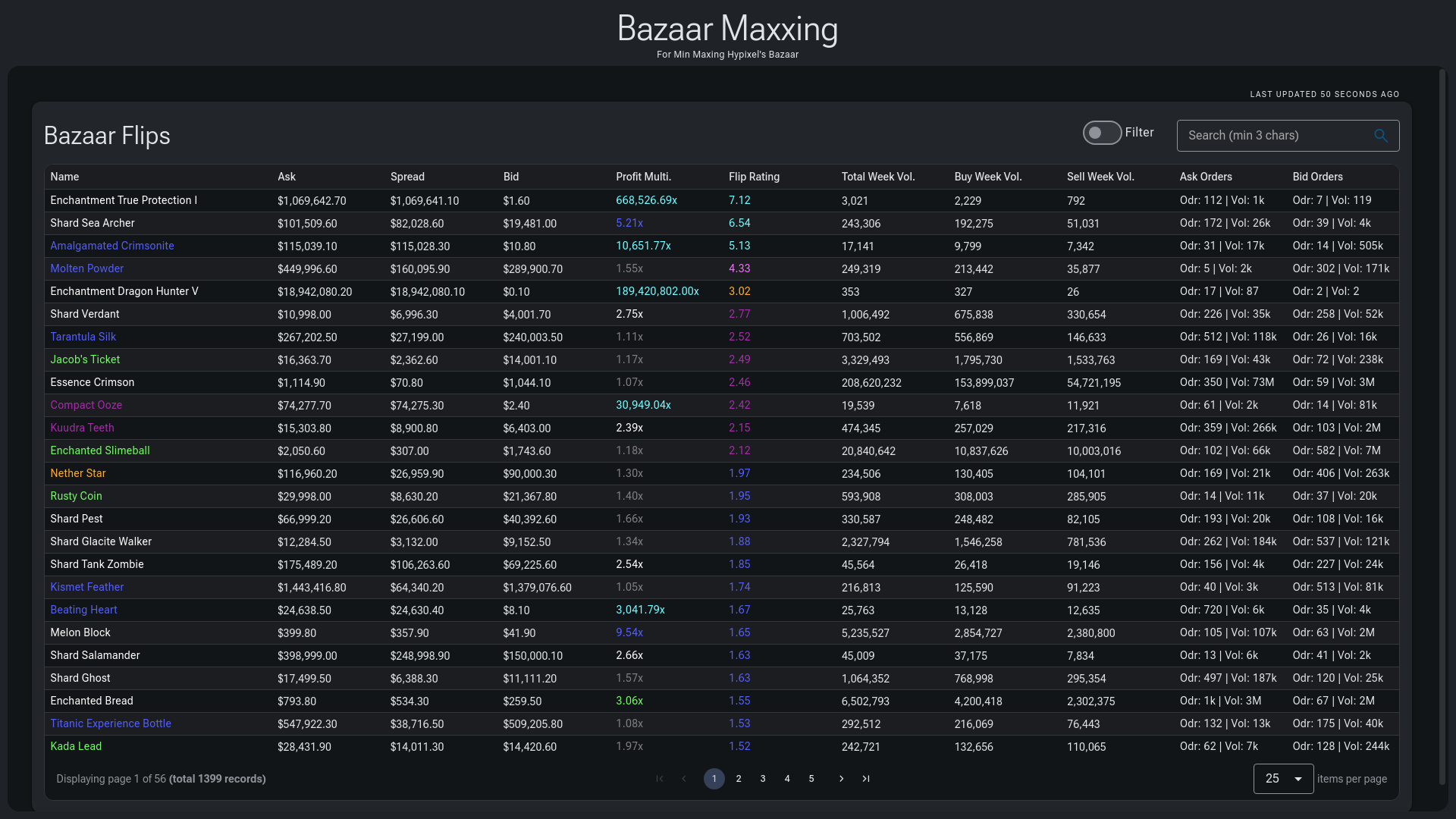Click the Bazaar Flips heading
Viewport: 1456px width, 819px height.
[x=107, y=136]
